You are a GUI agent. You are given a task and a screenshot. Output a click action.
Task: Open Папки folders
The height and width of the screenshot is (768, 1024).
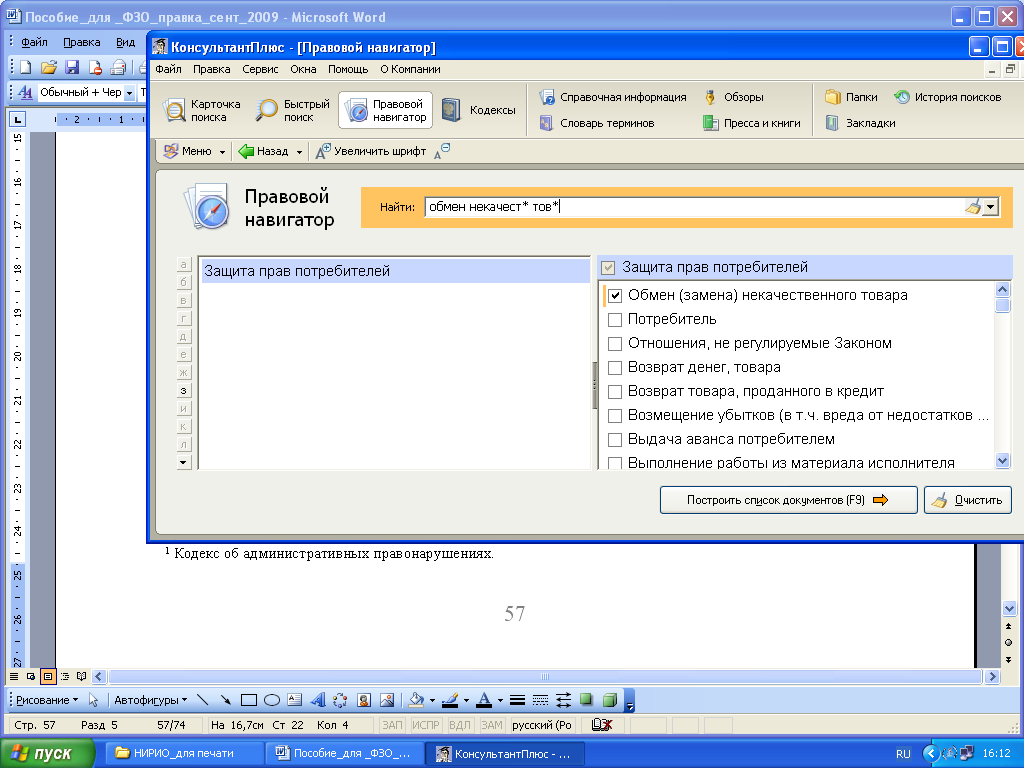click(852, 97)
